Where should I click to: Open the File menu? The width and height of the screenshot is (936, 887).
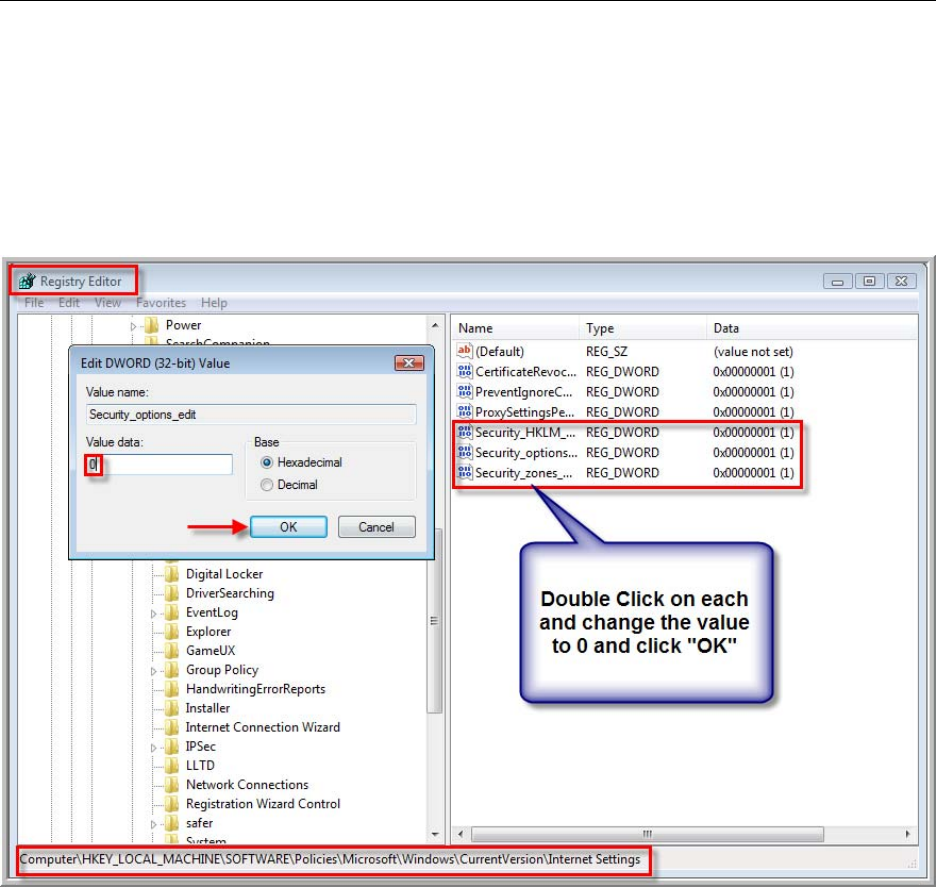(x=34, y=303)
